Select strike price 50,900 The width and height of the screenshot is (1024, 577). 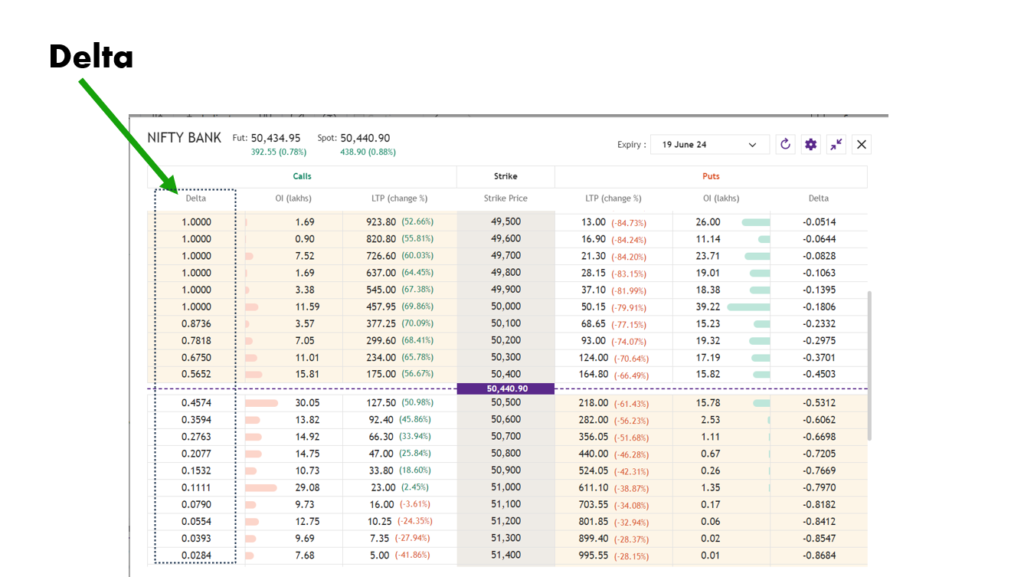[505, 471]
